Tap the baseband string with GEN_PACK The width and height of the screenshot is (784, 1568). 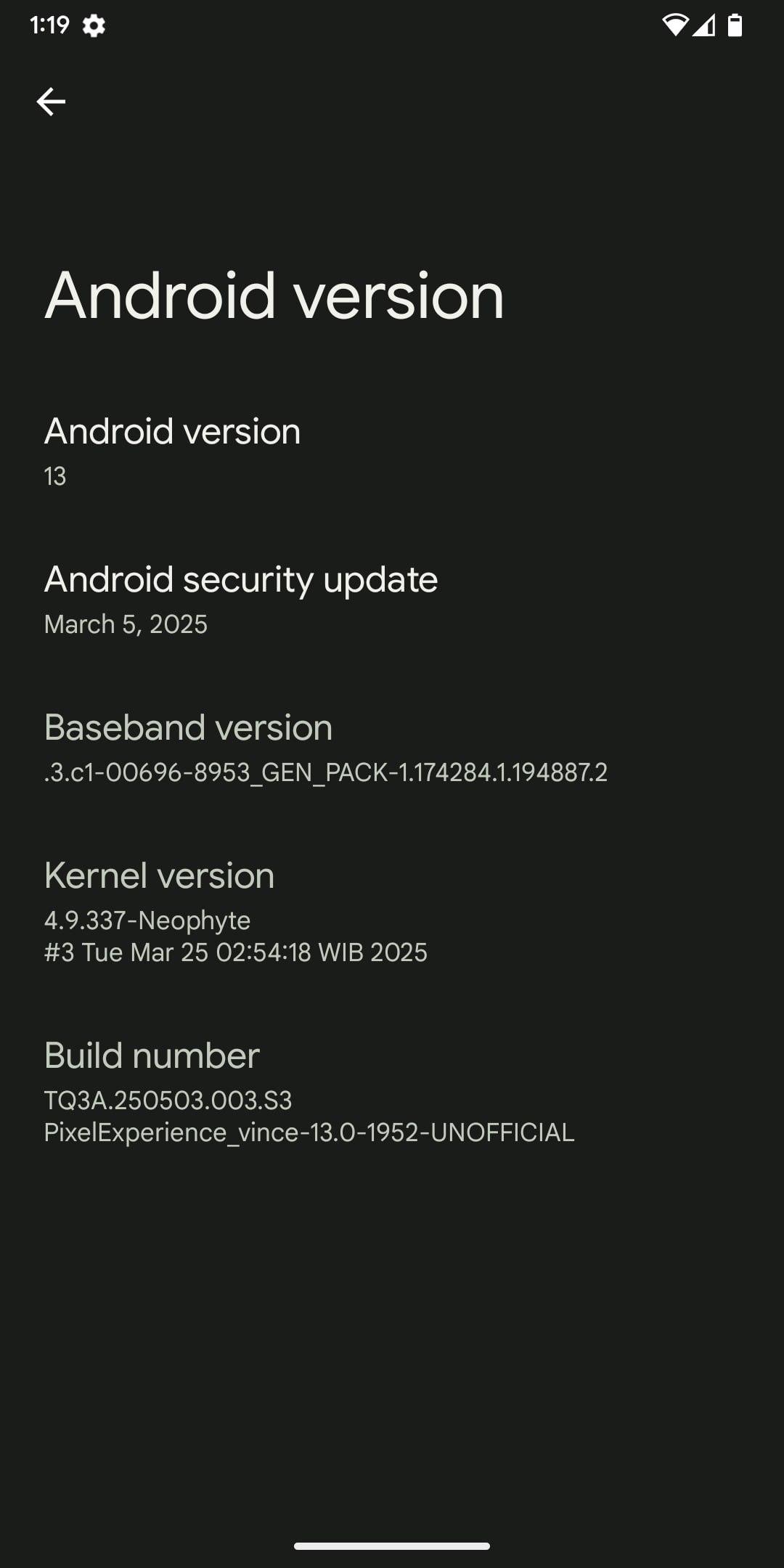click(325, 772)
